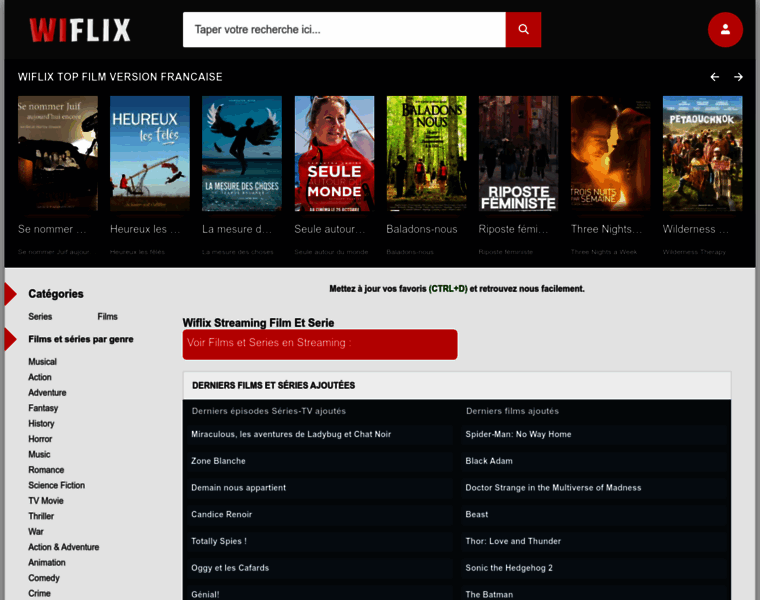
Task: Open the Wilderness Therapy poster
Action: [703, 153]
